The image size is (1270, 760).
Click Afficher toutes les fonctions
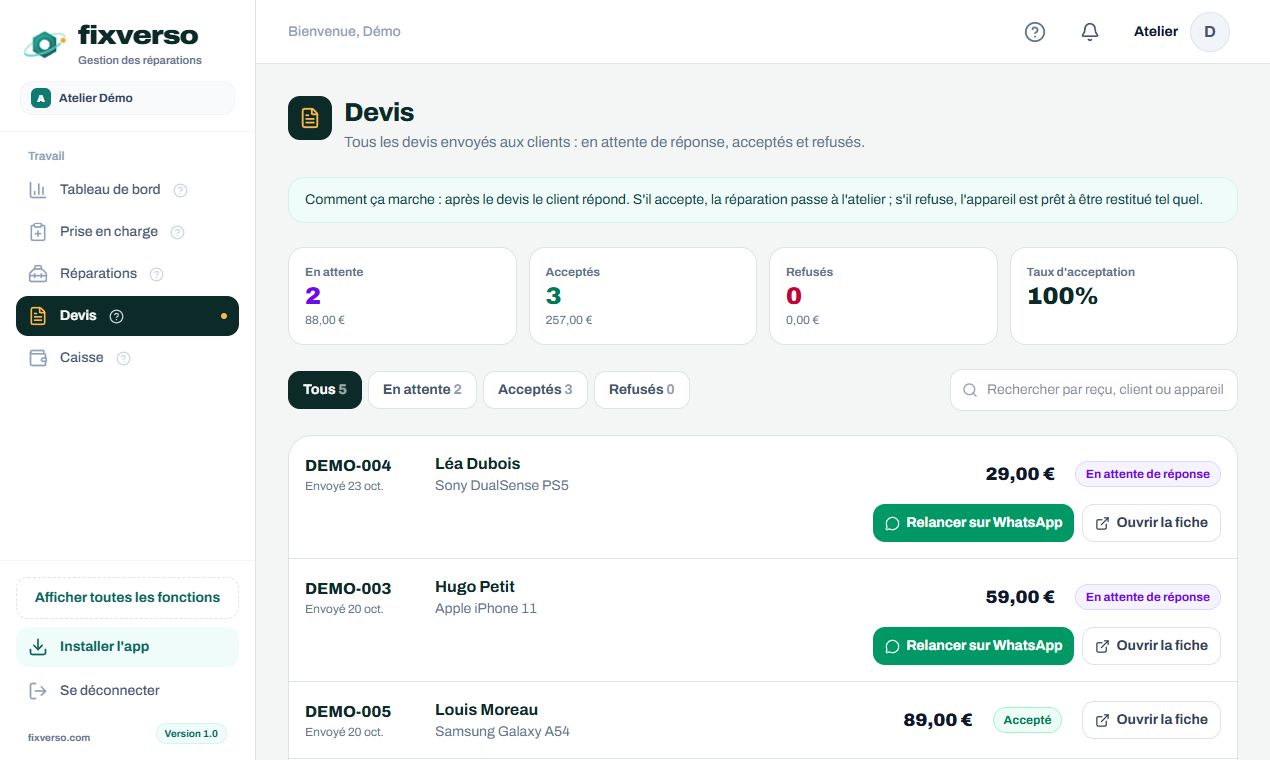click(x=127, y=598)
